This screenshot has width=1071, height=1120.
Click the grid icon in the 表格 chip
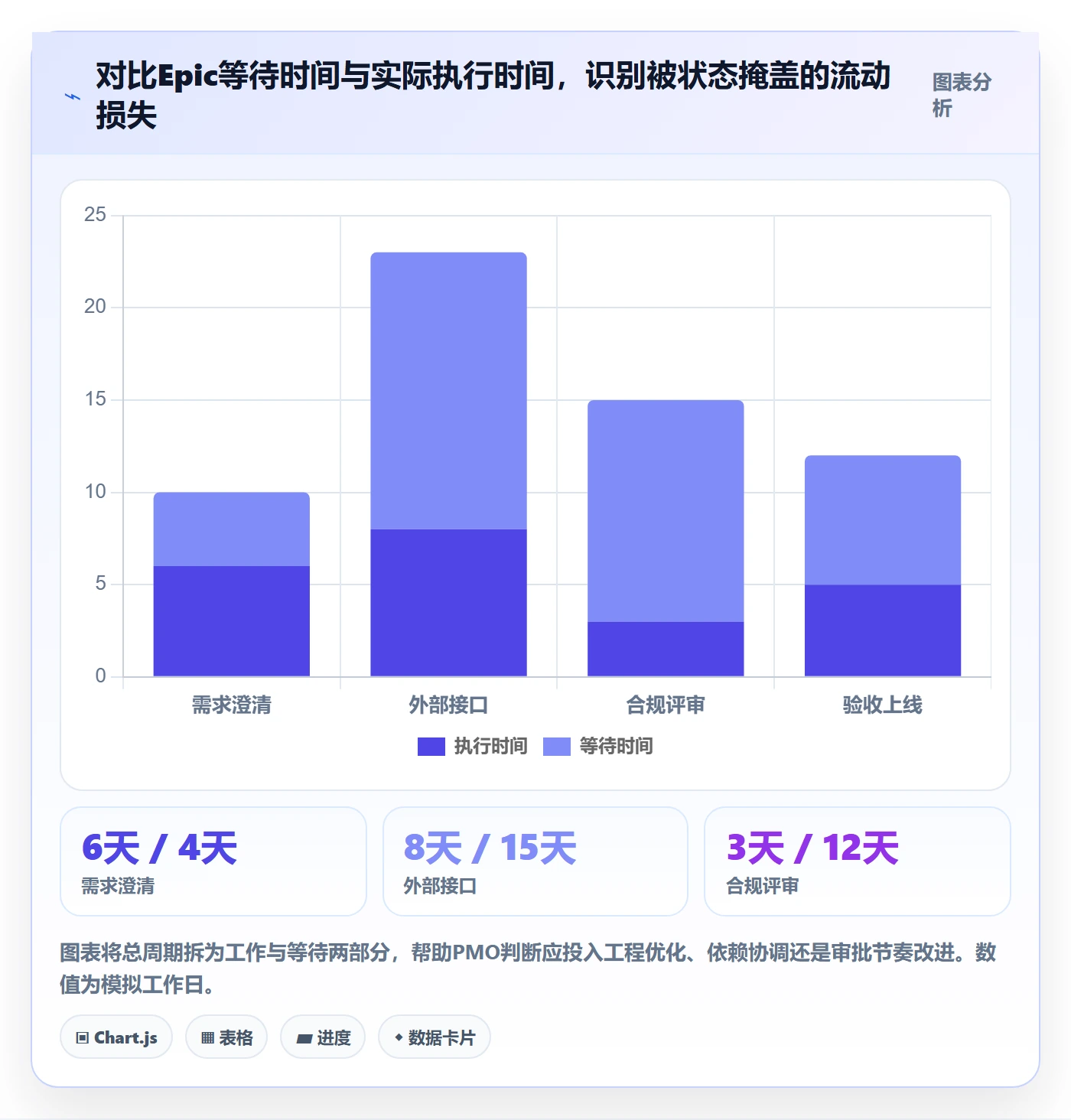click(207, 1038)
